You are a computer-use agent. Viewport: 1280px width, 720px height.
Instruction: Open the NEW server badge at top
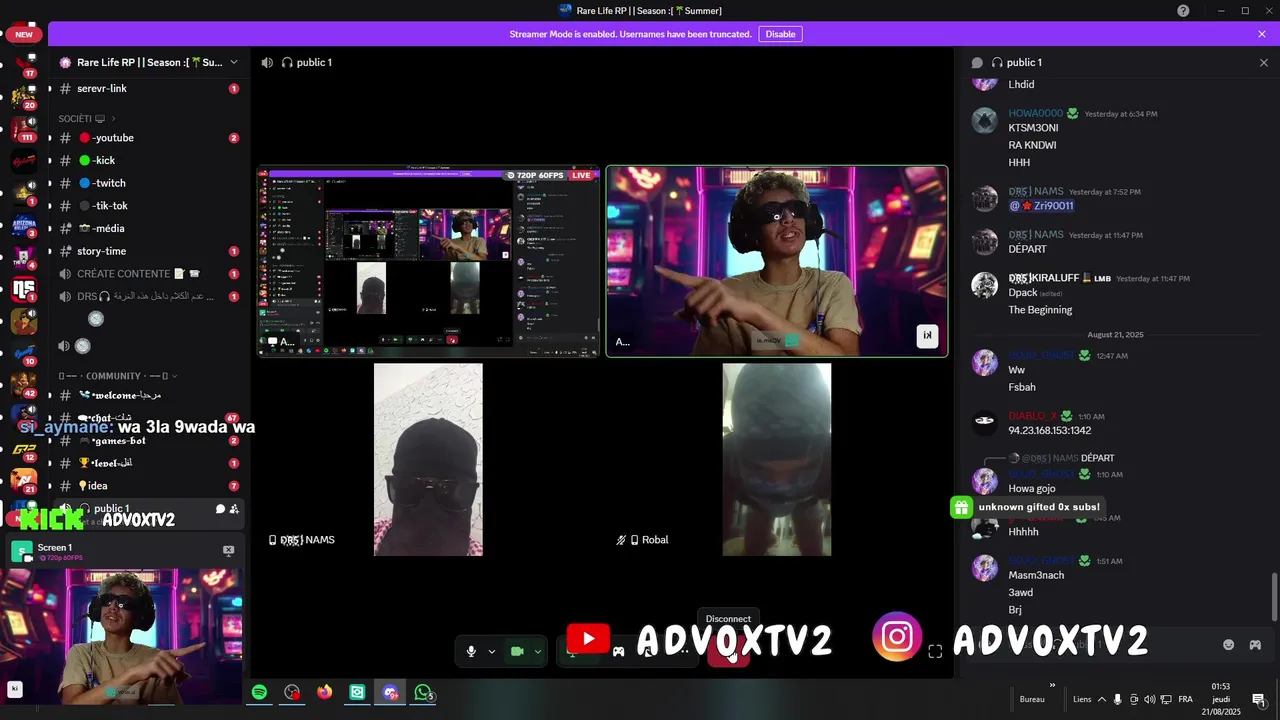[24, 34]
